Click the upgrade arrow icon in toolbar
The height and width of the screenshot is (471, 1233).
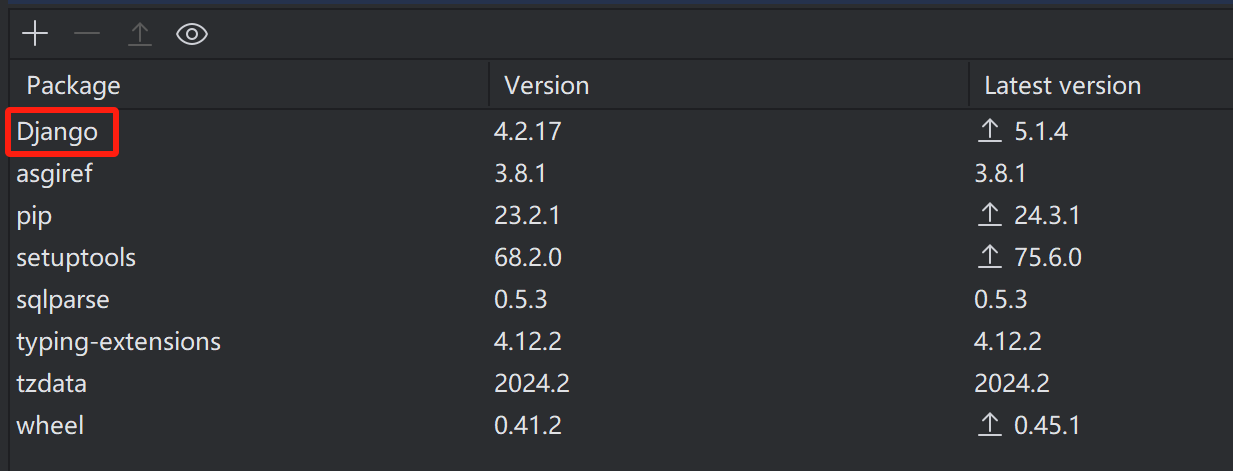[139, 34]
